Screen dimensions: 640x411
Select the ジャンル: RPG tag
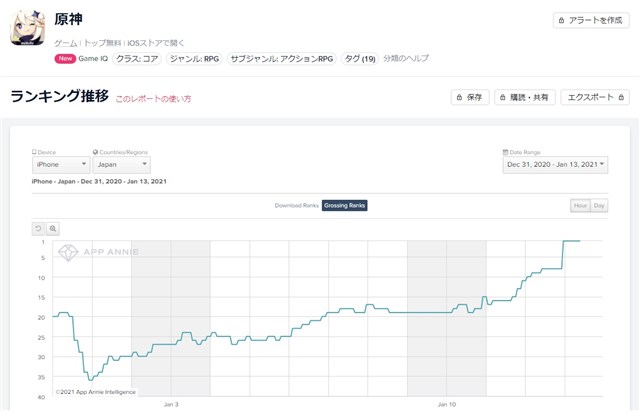tap(194, 59)
